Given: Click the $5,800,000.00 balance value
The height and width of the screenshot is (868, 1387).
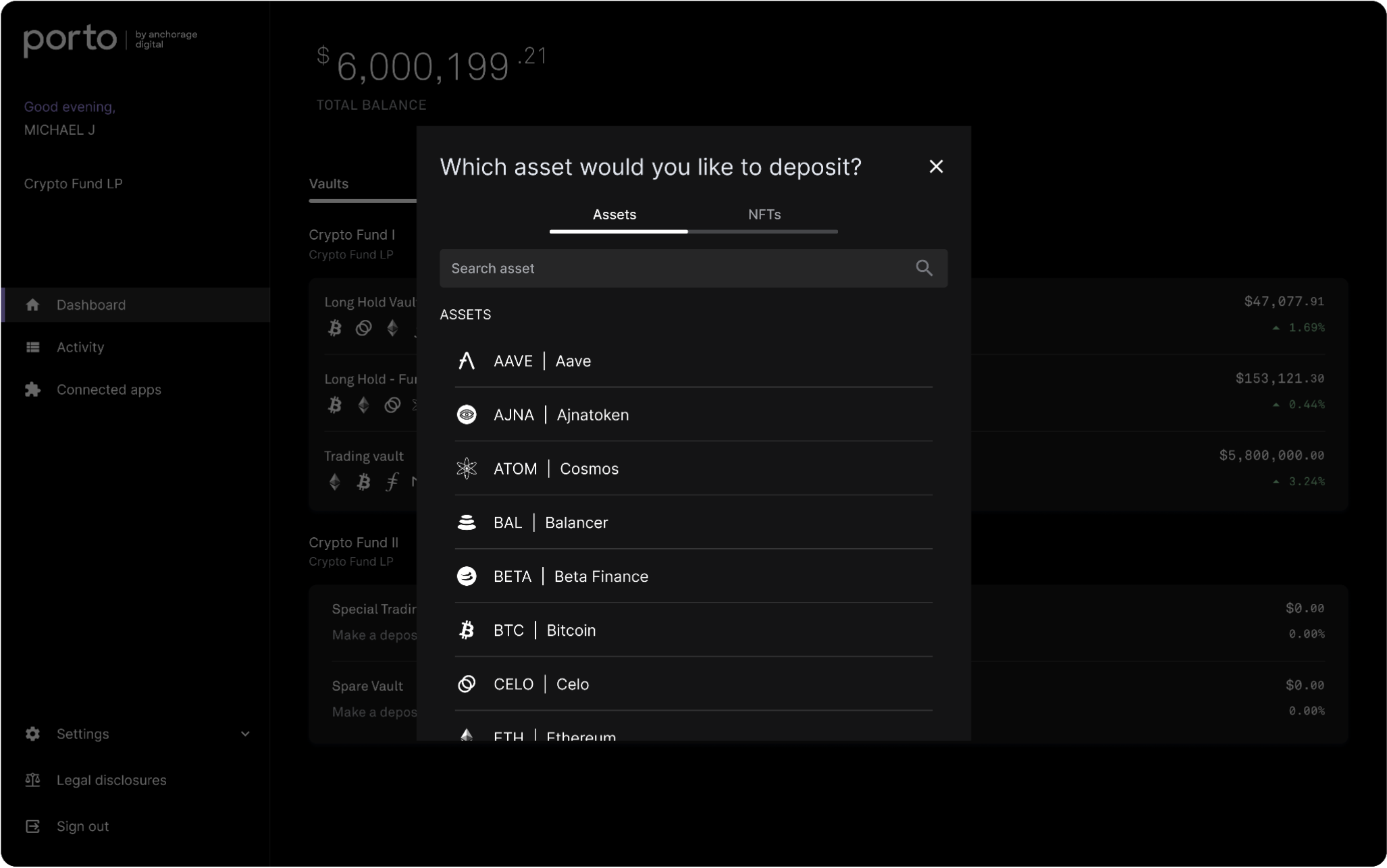Looking at the screenshot, I should (1272, 456).
